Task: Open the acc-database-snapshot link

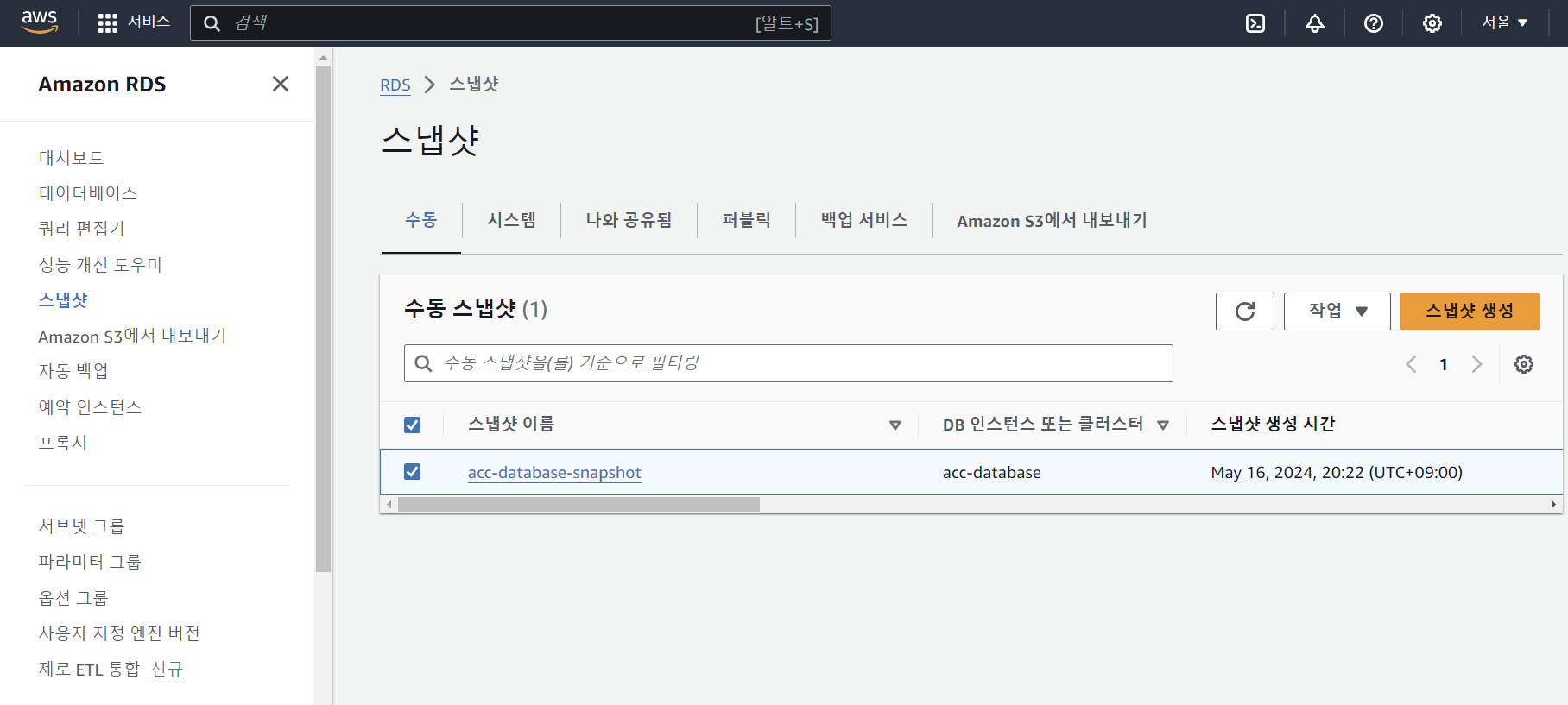Action: pyautogui.click(x=554, y=472)
